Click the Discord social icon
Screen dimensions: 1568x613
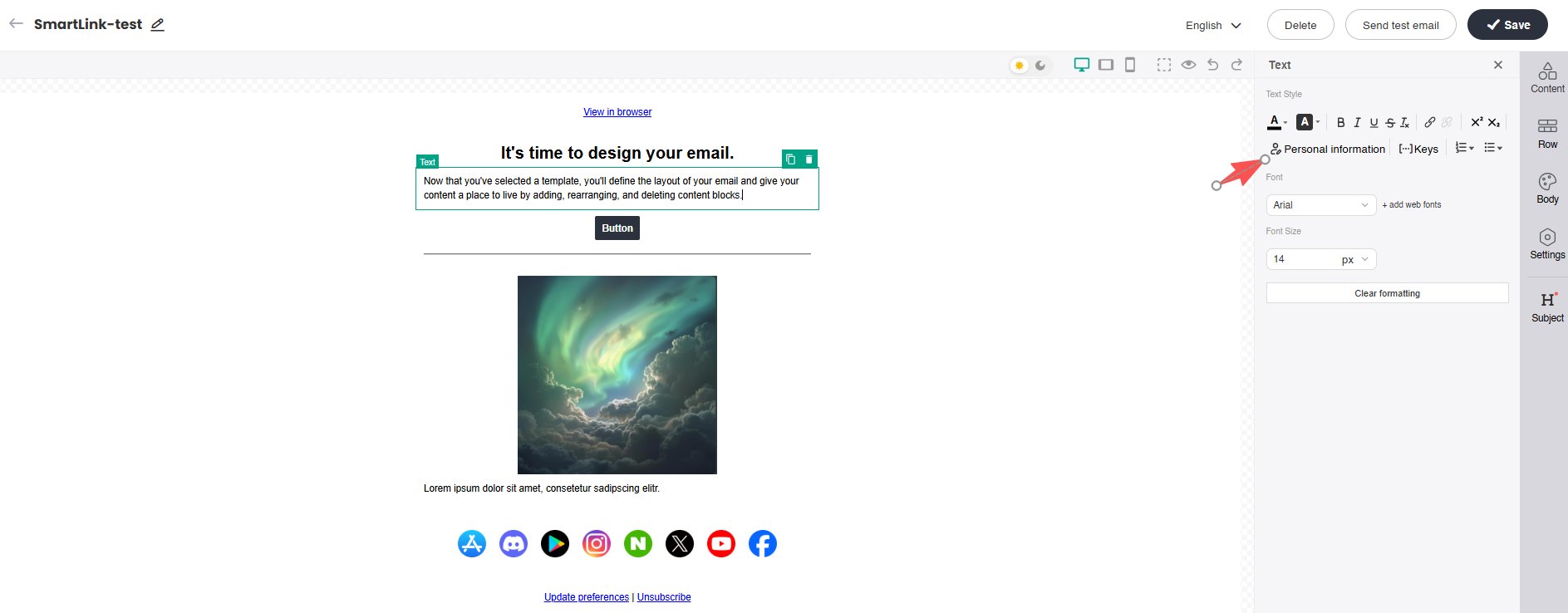(514, 544)
